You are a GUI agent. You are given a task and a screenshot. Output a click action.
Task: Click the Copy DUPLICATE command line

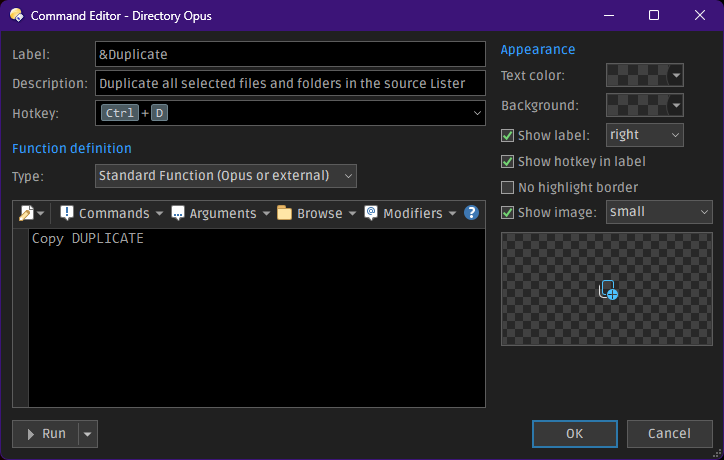click(x=88, y=238)
